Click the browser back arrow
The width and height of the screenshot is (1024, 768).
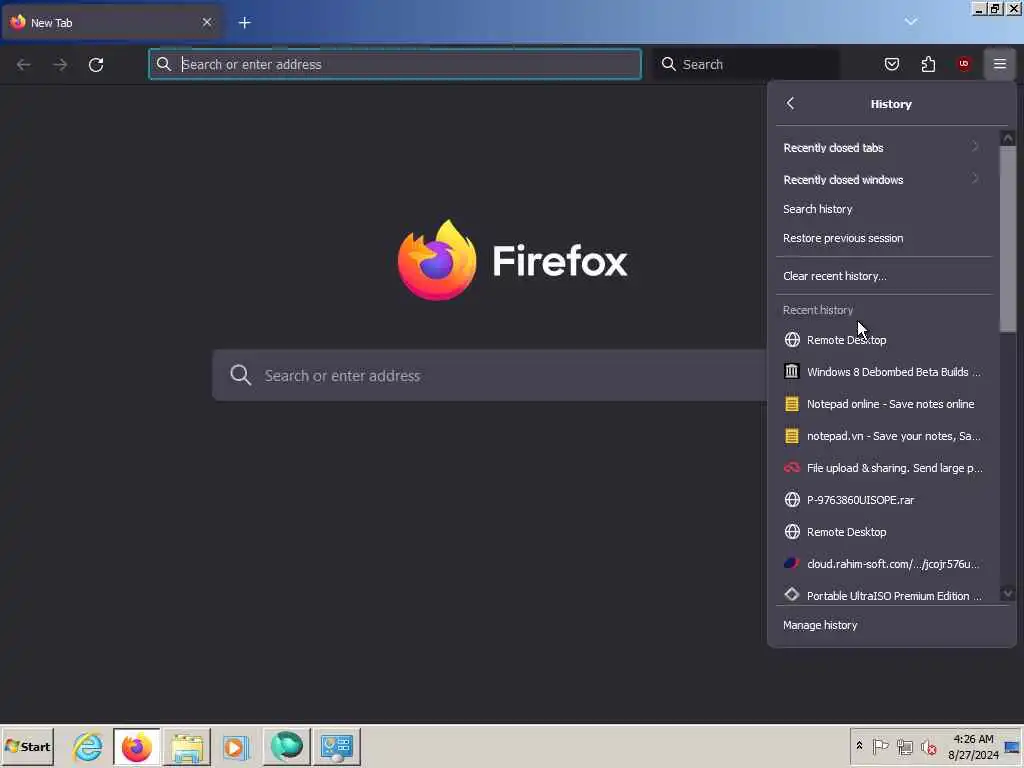pos(24,64)
